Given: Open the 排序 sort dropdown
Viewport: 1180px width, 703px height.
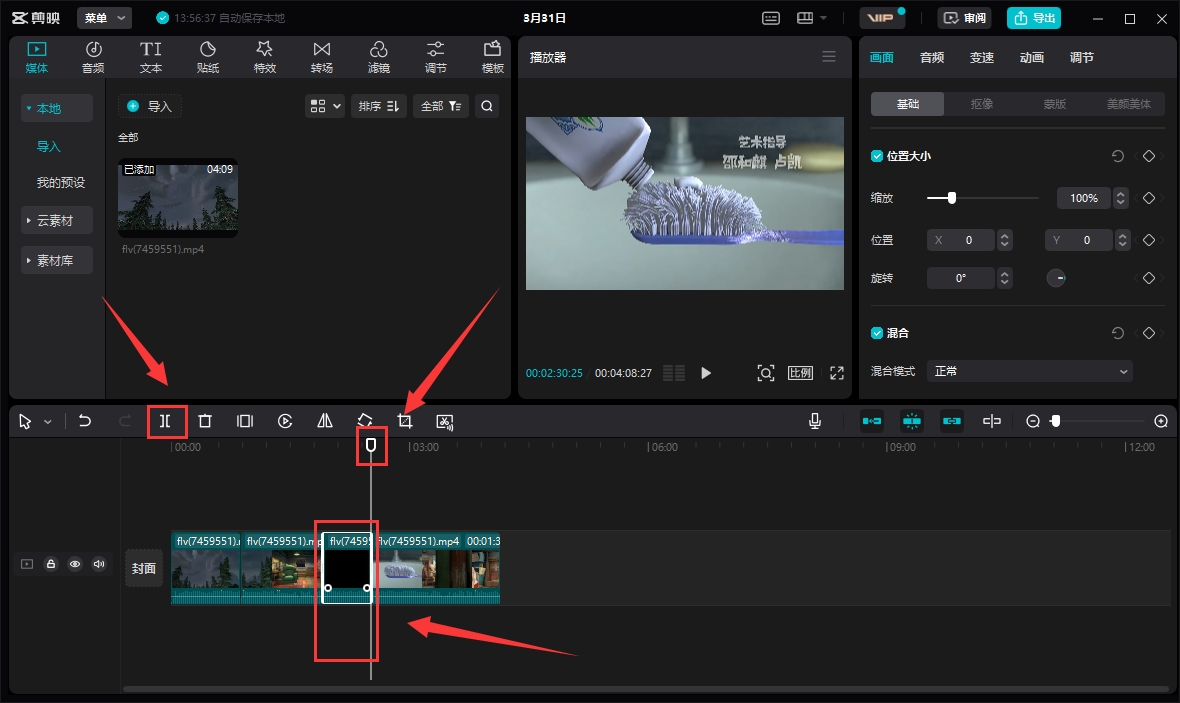Looking at the screenshot, I should click(379, 106).
